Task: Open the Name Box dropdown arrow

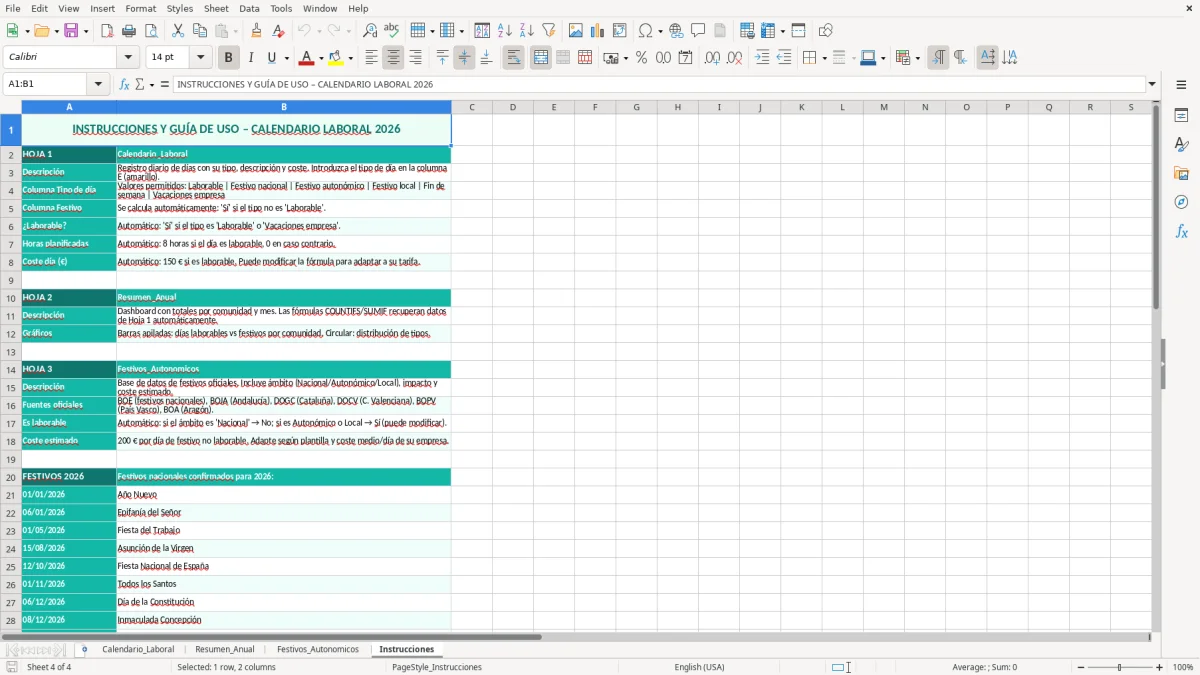Action: (98, 84)
